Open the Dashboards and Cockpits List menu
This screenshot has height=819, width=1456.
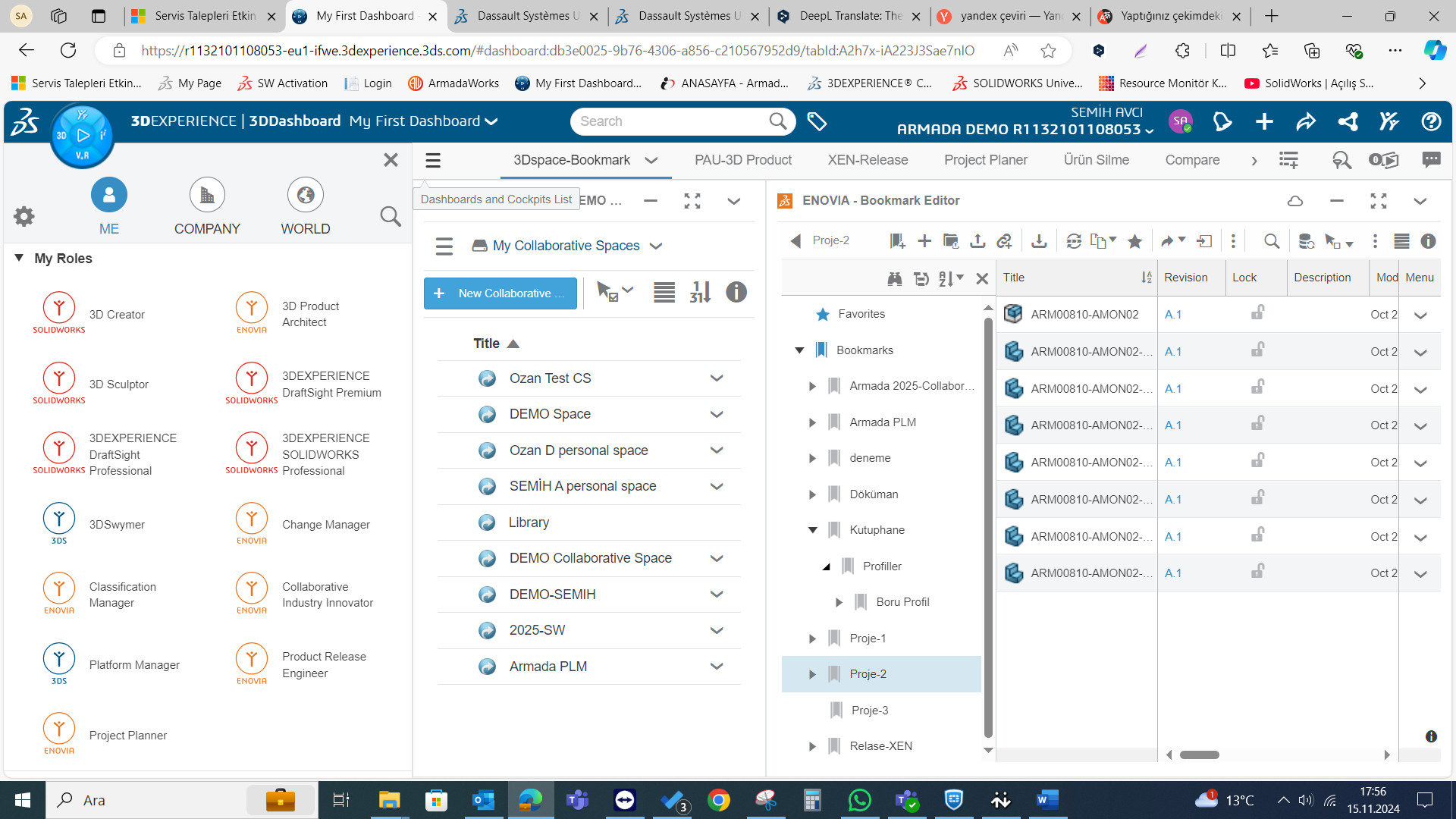click(433, 160)
